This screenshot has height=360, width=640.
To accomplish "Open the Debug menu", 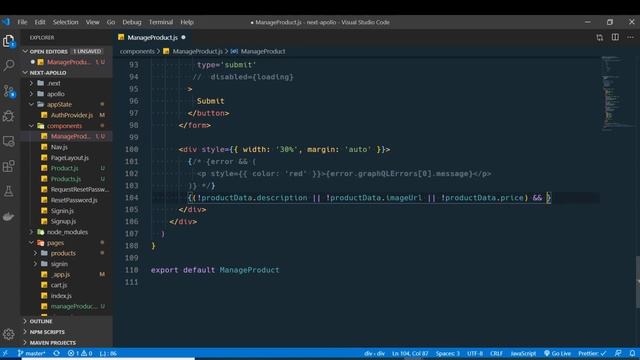I will click(132, 22).
